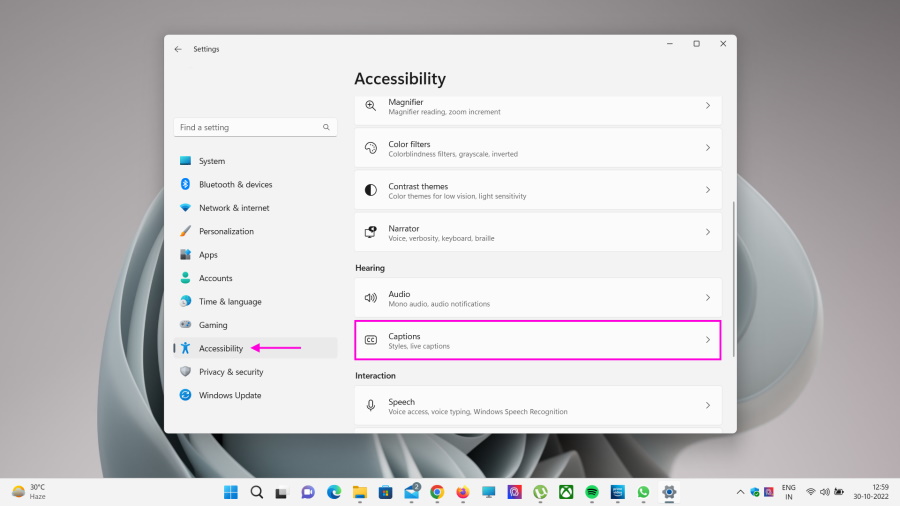This screenshot has width=900, height=506.
Task: Expand the Captions row chevron
Action: pos(708,340)
